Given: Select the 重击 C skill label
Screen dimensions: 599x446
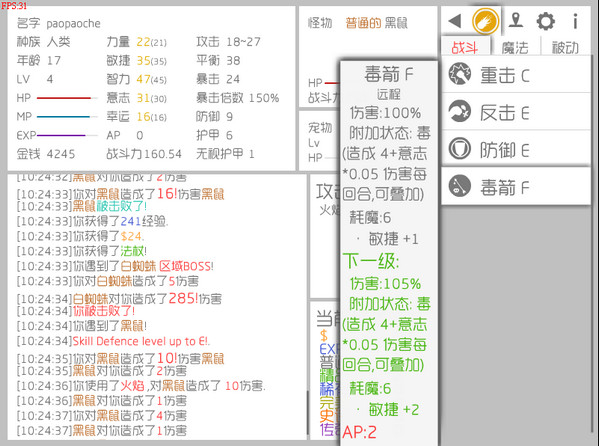Looking at the screenshot, I should point(505,75).
